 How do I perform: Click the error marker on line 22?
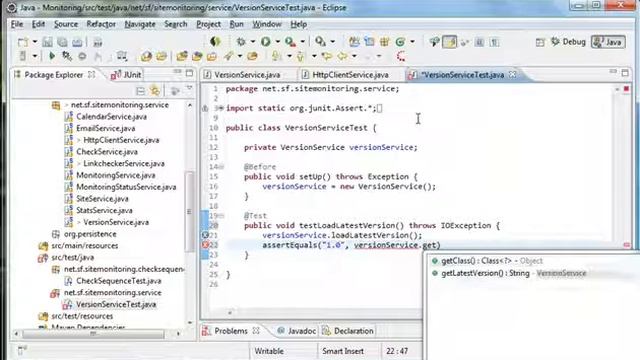[x=205, y=245]
